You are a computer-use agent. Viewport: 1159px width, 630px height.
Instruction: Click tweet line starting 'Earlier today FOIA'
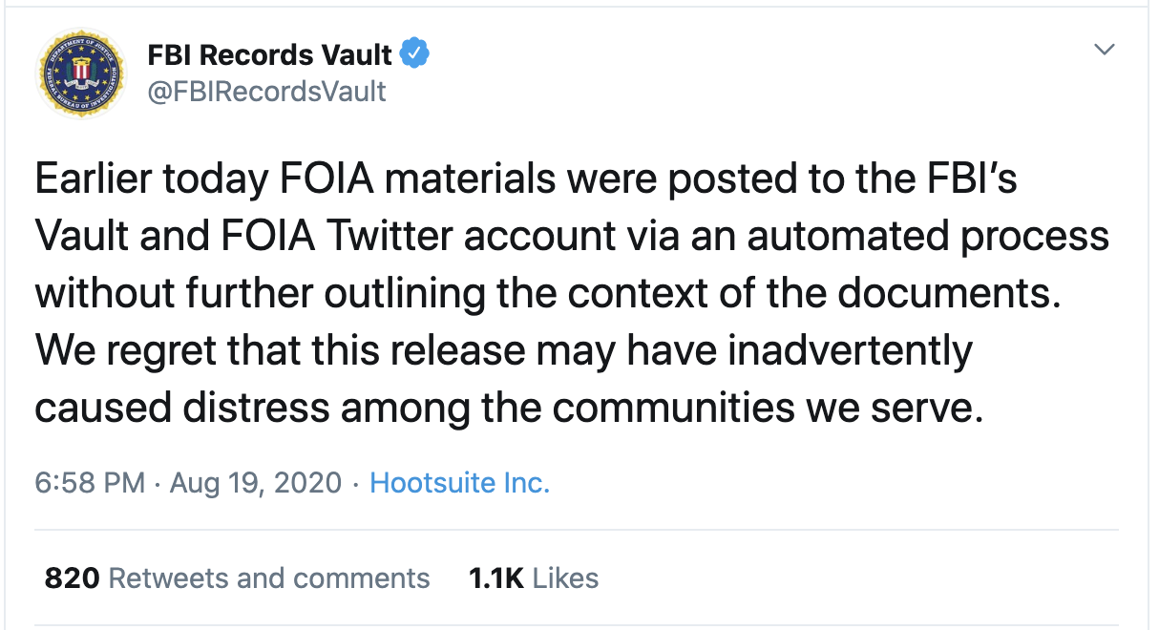coord(525,179)
